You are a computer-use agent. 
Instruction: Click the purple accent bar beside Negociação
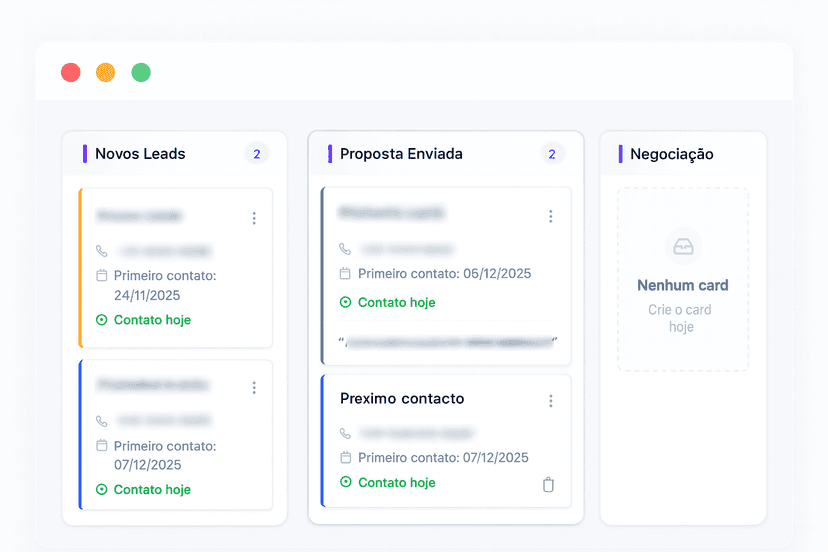coord(621,154)
